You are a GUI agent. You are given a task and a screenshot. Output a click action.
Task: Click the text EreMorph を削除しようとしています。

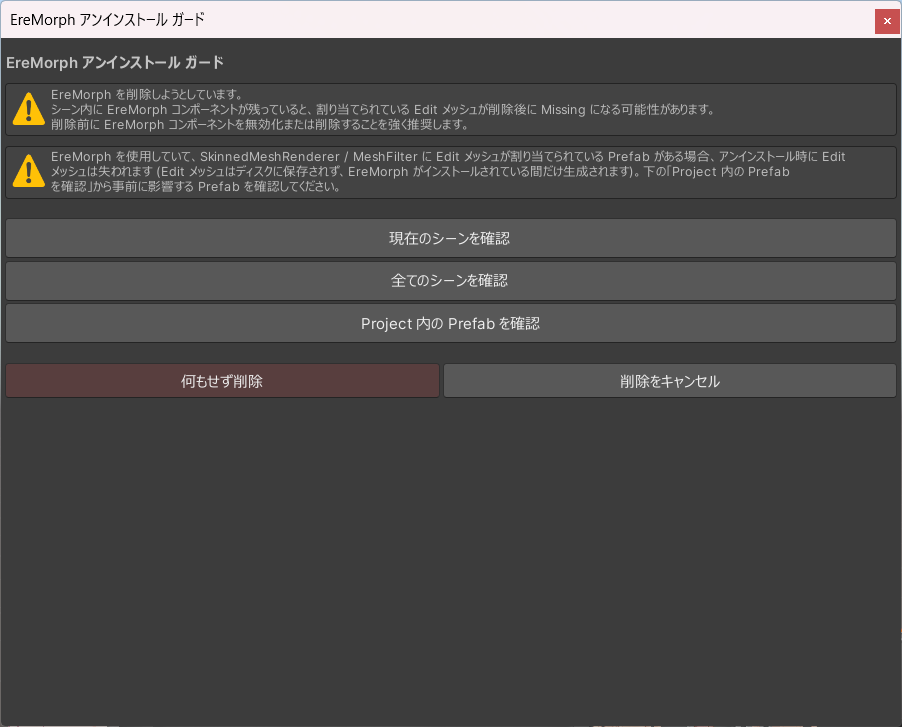click(x=147, y=94)
